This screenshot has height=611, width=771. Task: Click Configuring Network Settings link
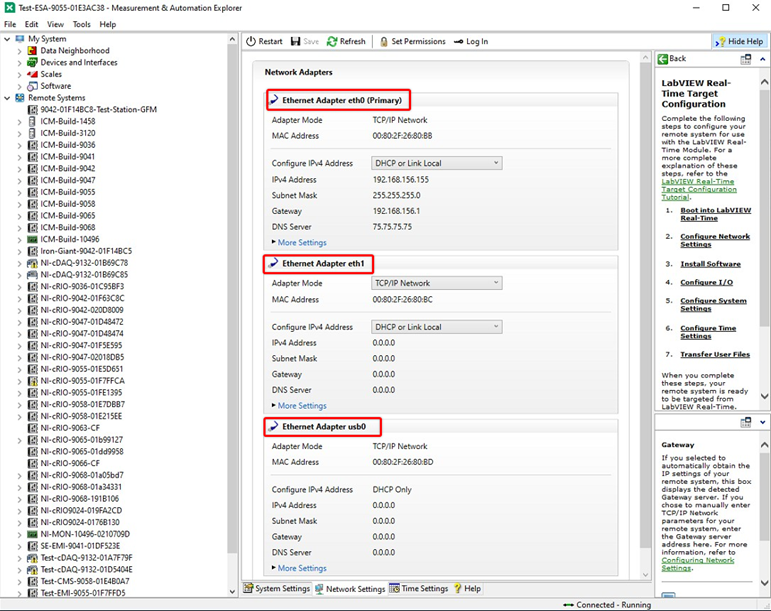click(698, 564)
